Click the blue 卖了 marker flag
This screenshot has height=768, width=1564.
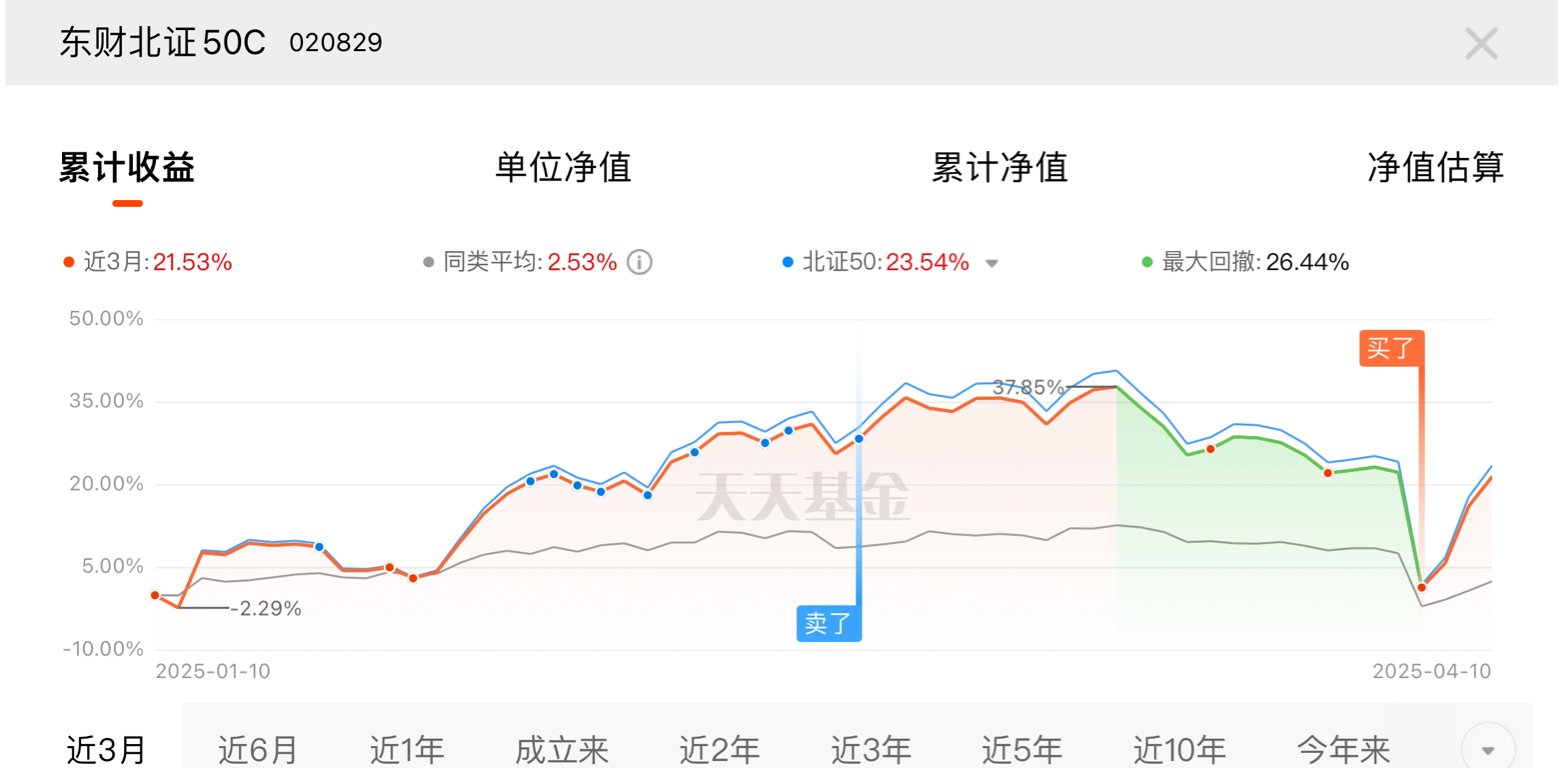pos(829,623)
